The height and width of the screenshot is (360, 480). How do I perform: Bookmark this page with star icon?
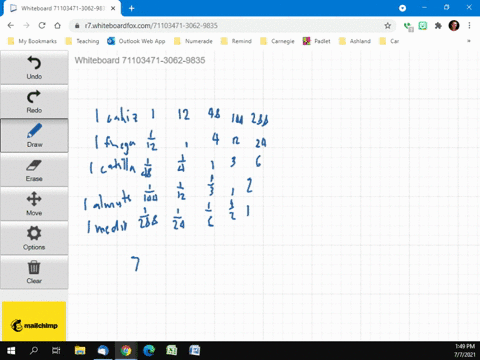tap(387, 26)
